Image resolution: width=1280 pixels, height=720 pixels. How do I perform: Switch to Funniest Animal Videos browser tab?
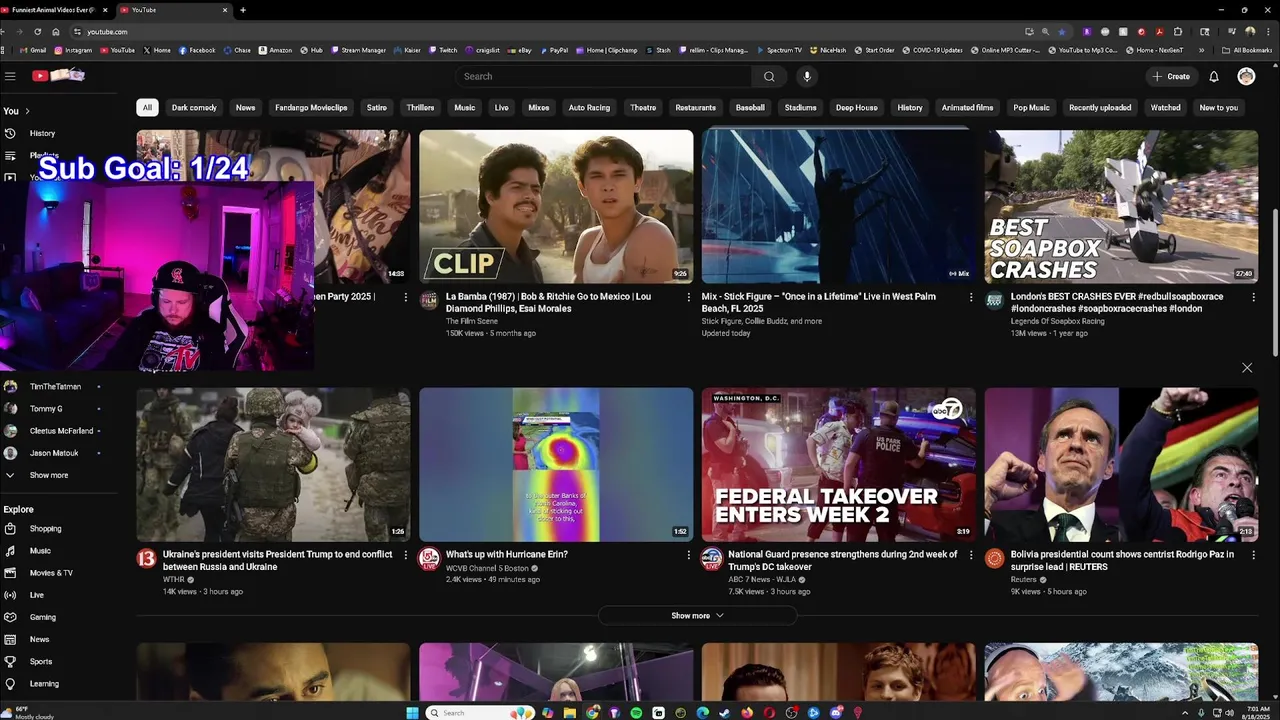[54, 10]
